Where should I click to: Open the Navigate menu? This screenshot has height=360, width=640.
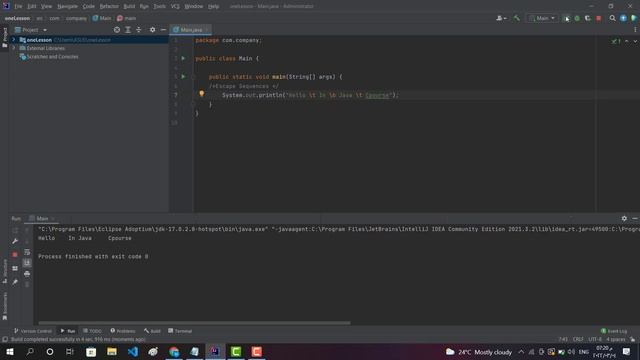67,6
